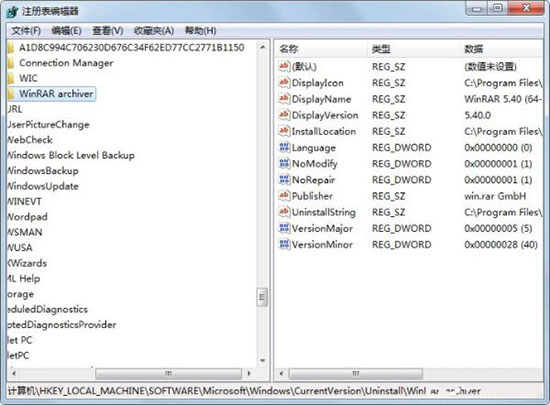Select the UninstallString value icon
This screenshot has height=405, width=550.
pyautogui.click(x=284, y=212)
